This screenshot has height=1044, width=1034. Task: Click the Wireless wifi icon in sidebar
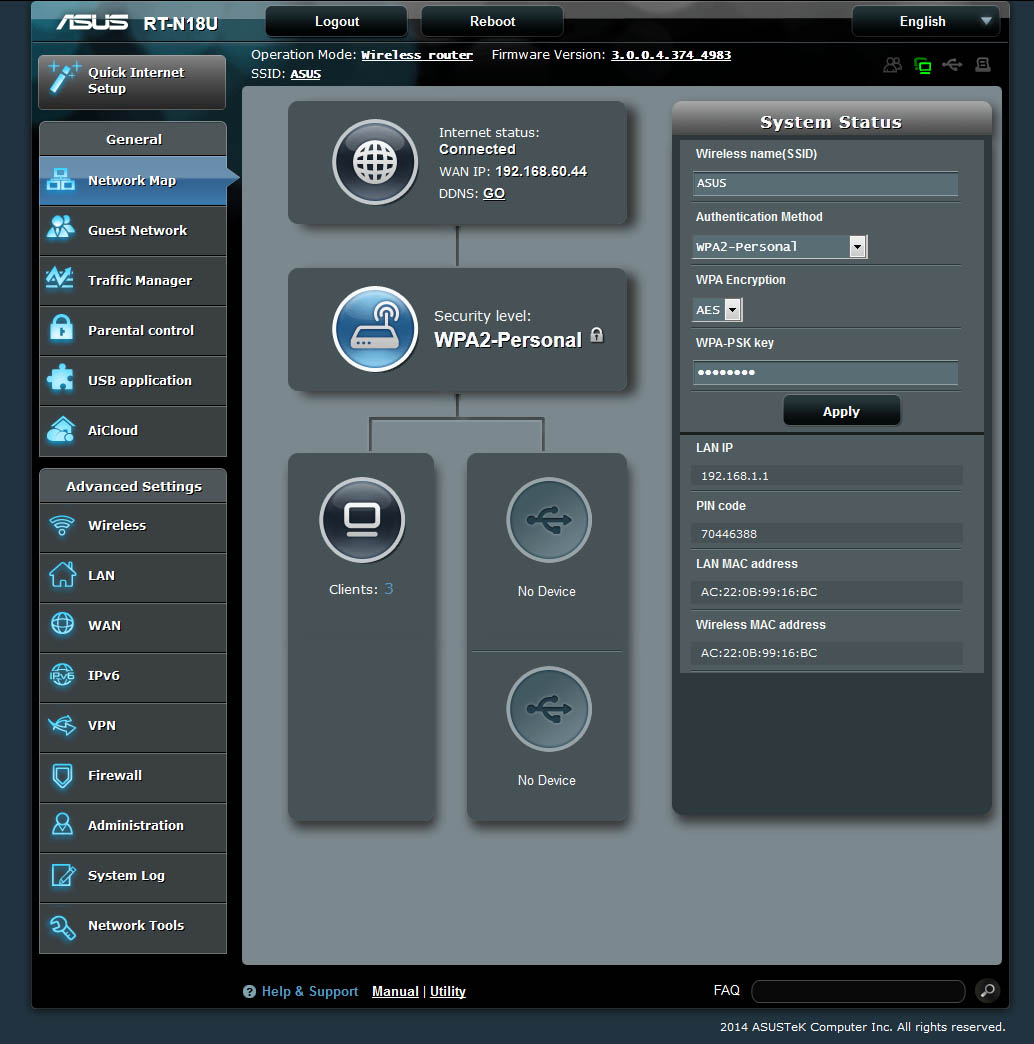click(62, 525)
